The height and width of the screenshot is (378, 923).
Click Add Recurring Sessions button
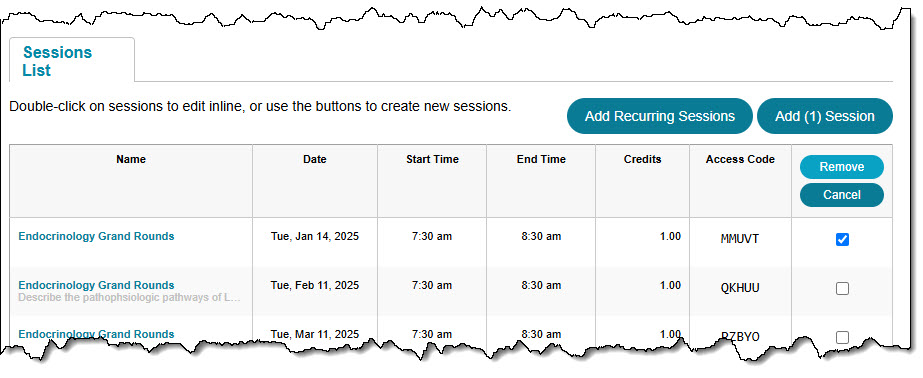coord(659,116)
